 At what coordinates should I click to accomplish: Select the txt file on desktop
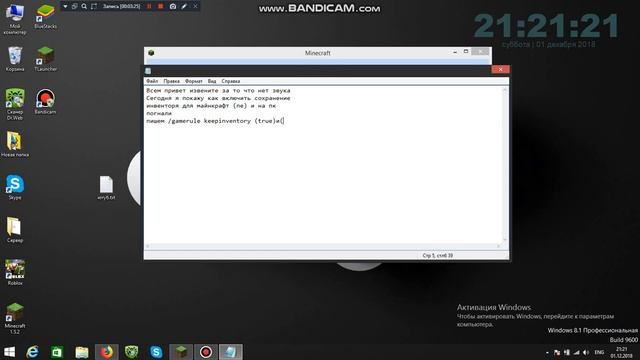click(106, 188)
